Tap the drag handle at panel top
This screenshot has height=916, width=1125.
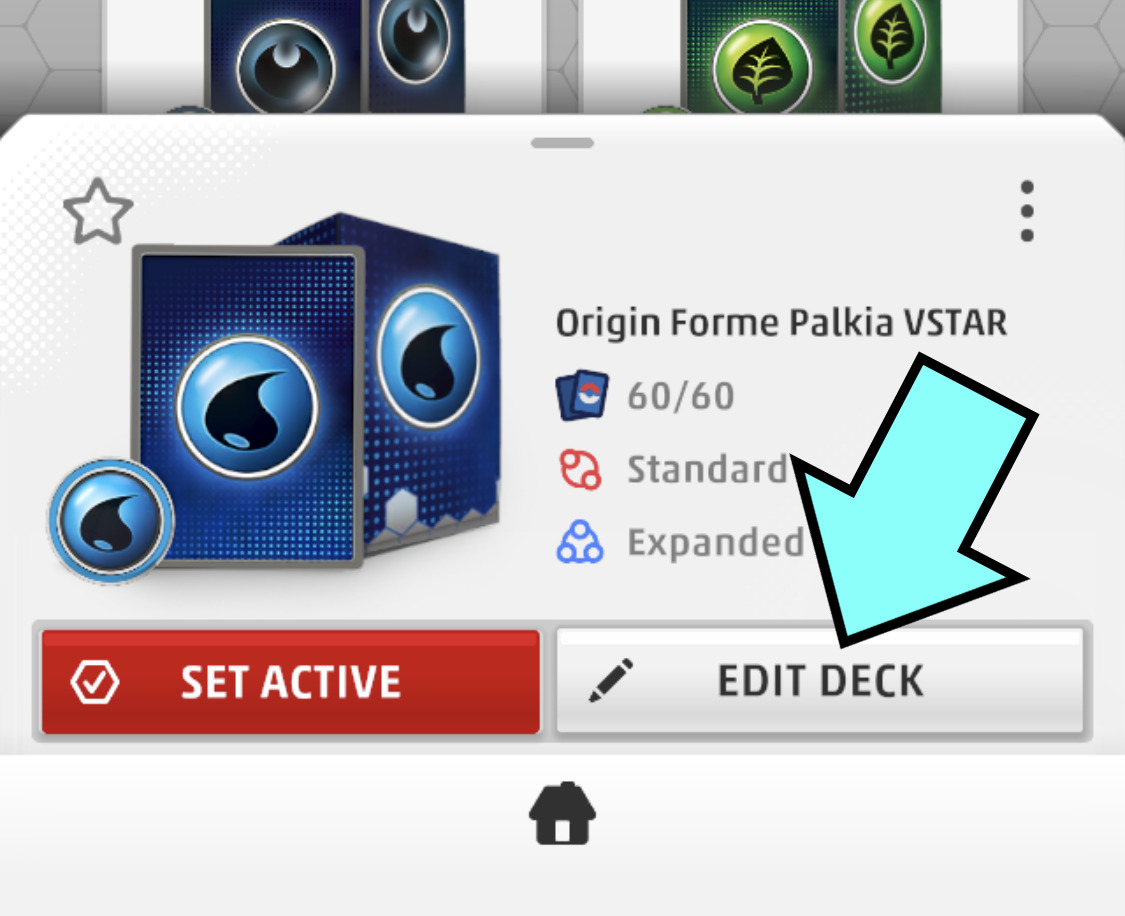(562, 143)
